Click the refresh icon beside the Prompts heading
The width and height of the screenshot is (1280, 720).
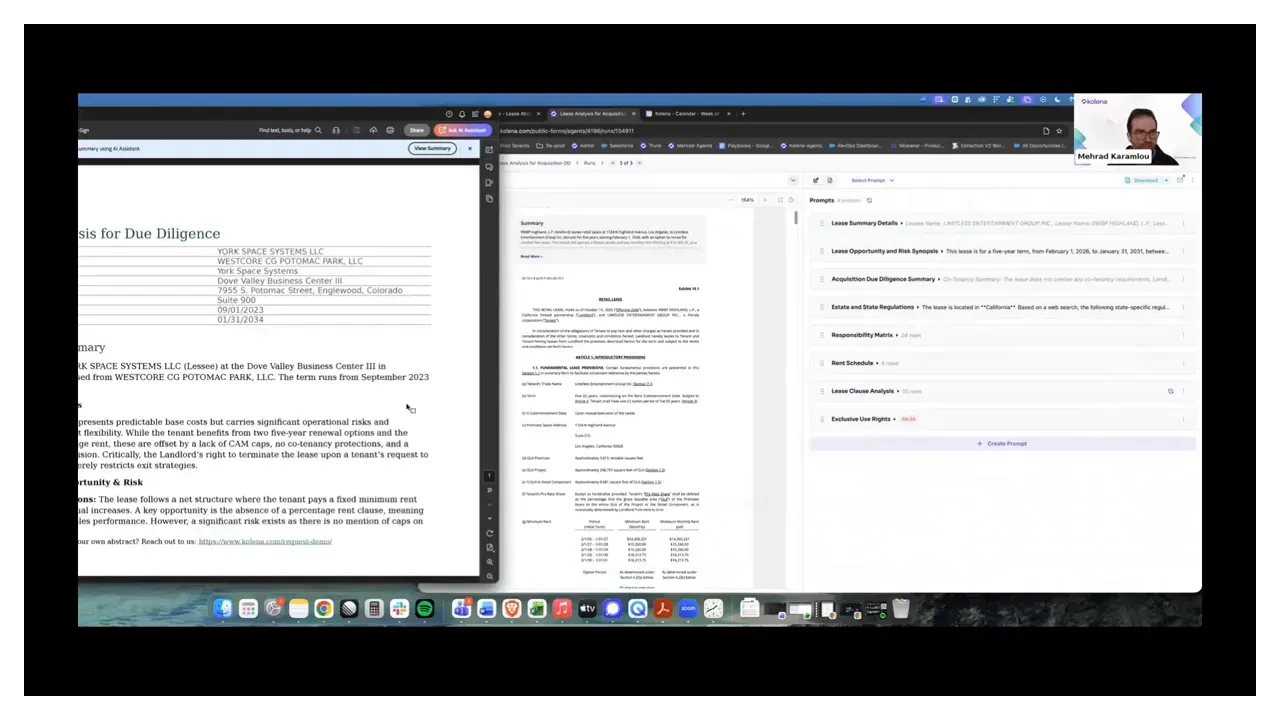pyautogui.click(x=869, y=200)
